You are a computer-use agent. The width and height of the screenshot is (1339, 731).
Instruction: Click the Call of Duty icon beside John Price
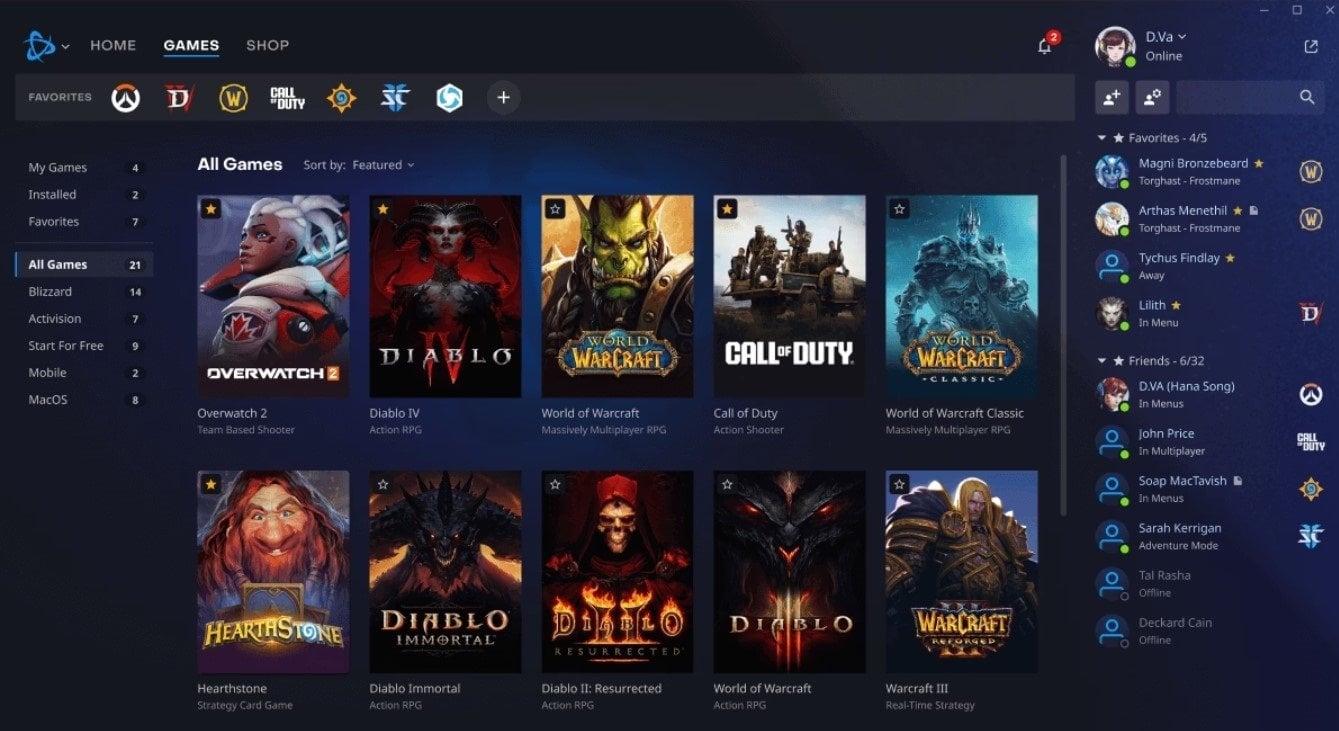[x=1311, y=441]
